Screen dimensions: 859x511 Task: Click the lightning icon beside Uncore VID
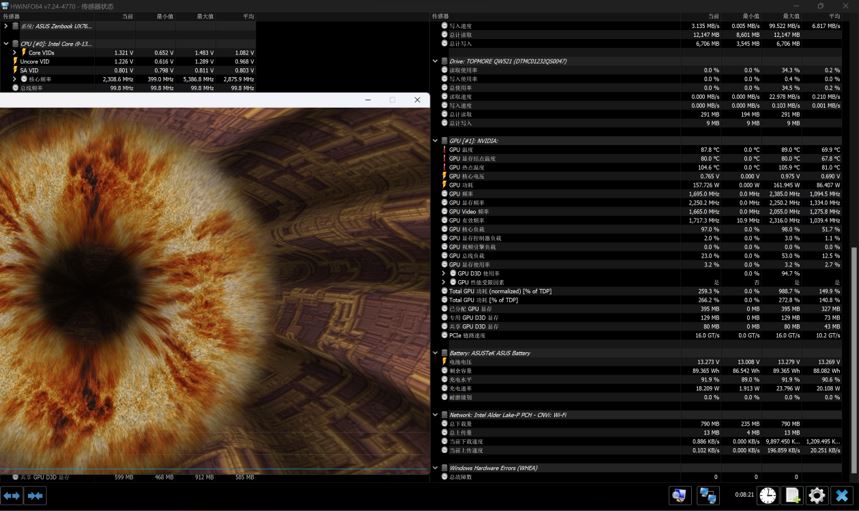15,61
